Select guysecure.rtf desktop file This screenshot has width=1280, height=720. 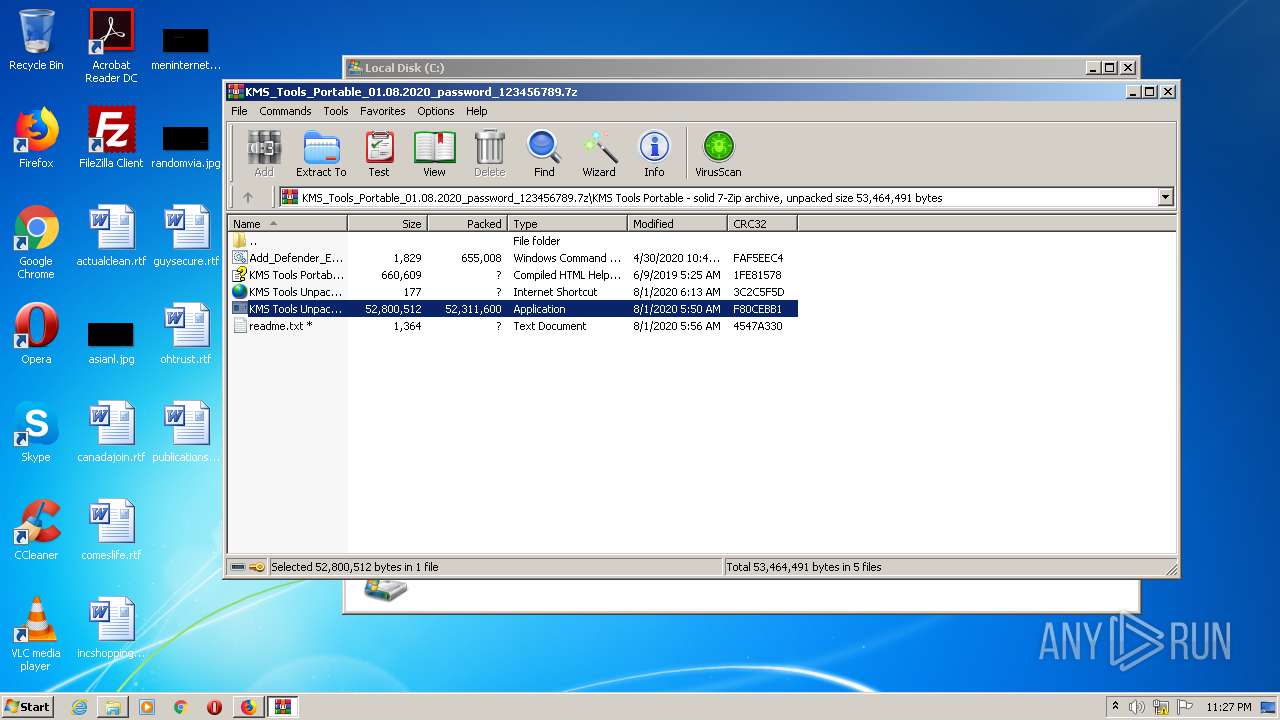tap(186, 236)
